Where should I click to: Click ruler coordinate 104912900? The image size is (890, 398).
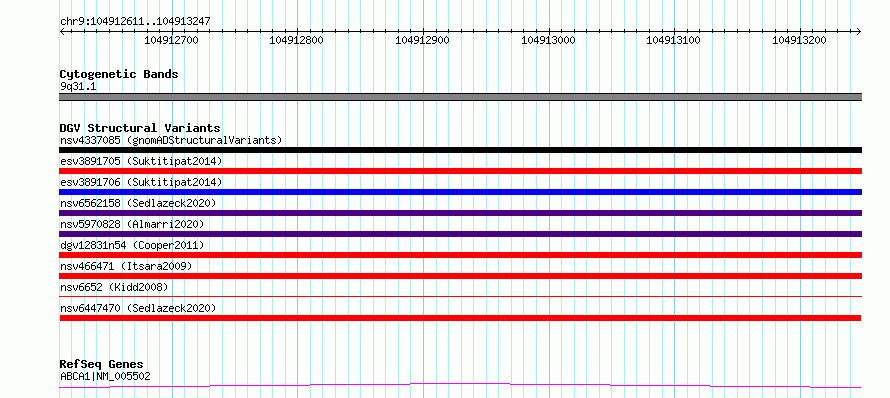click(422, 40)
